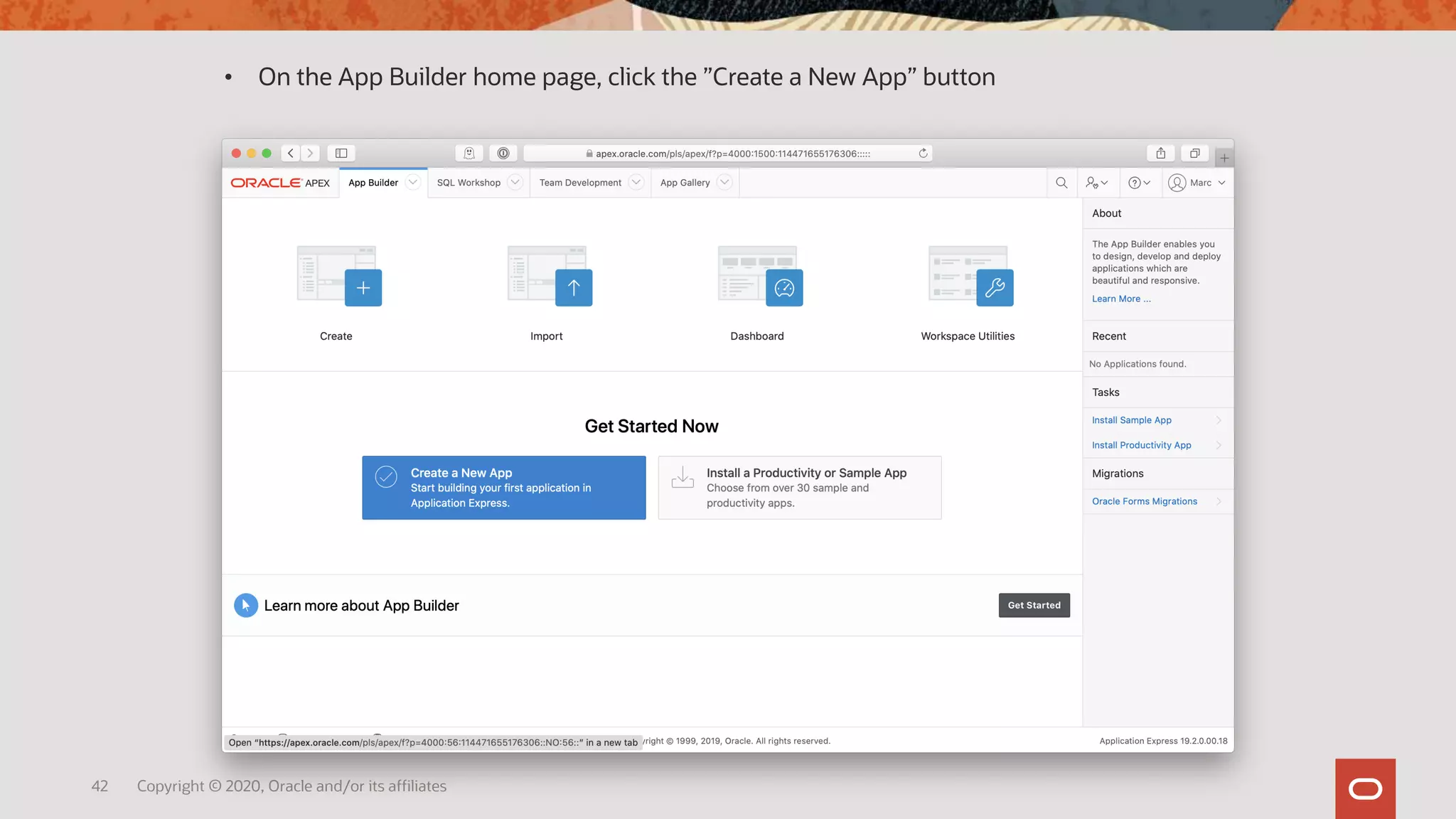The image size is (1456, 819).
Task: Open the Install Sample App task
Action: coord(1132,420)
